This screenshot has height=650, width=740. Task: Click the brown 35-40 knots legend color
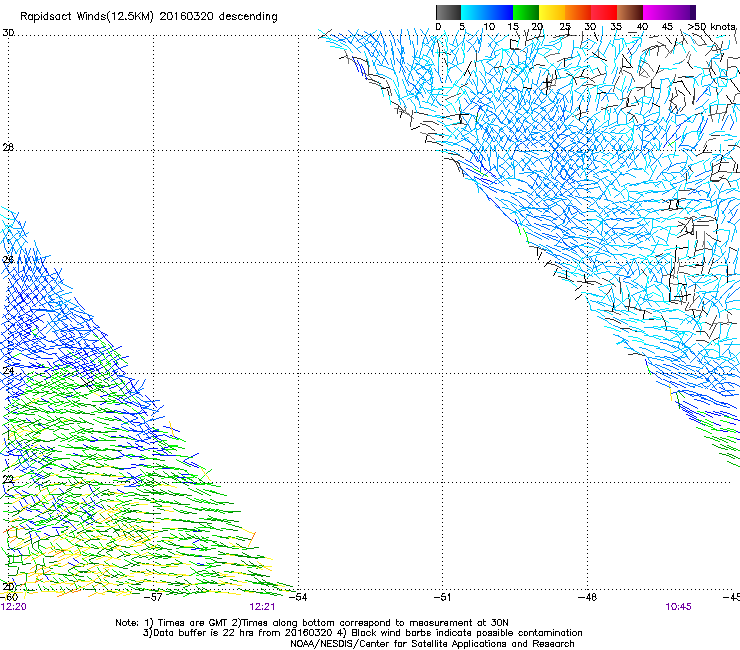pos(630,12)
